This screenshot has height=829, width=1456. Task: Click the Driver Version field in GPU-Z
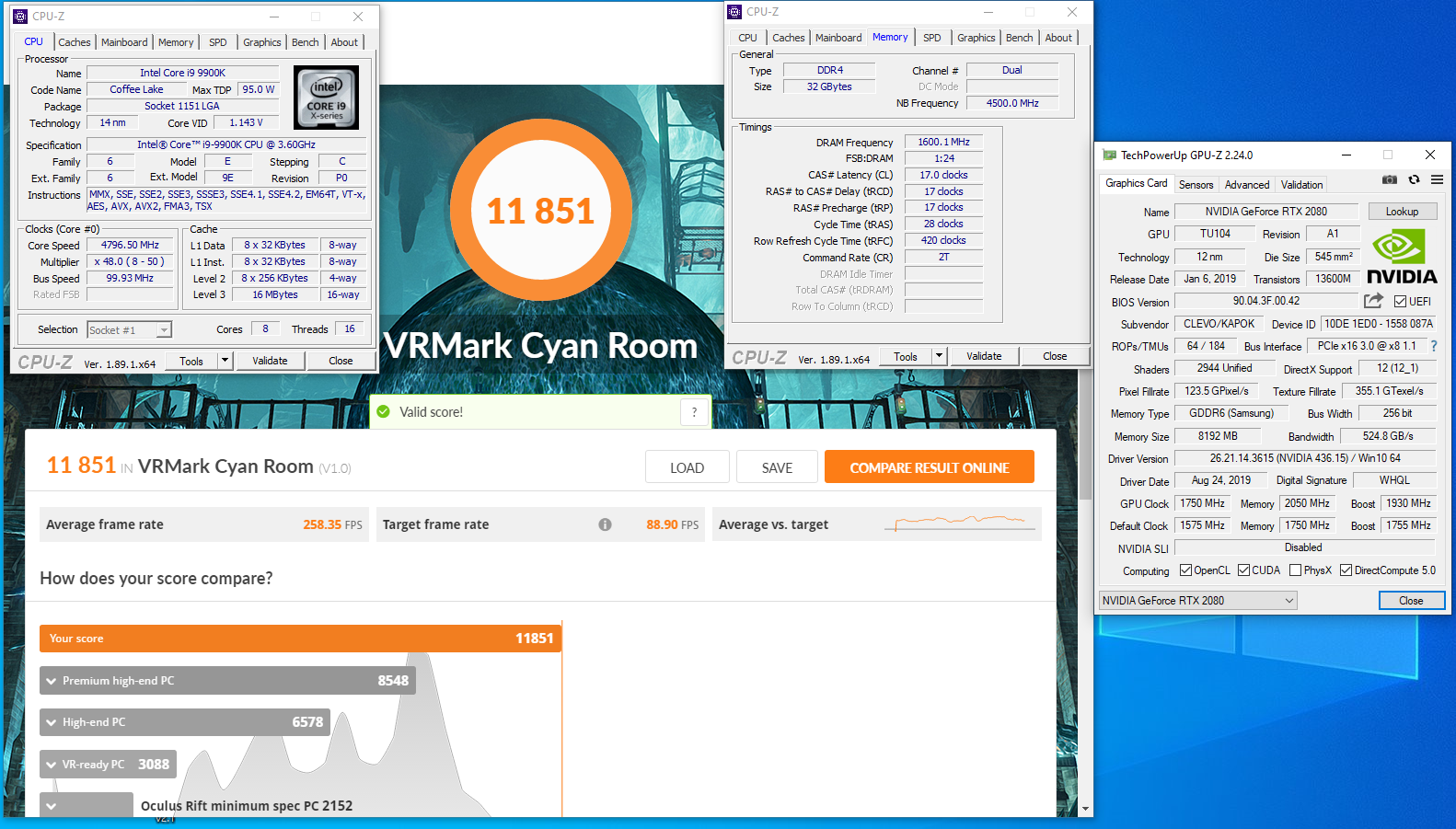click(x=1305, y=458)
